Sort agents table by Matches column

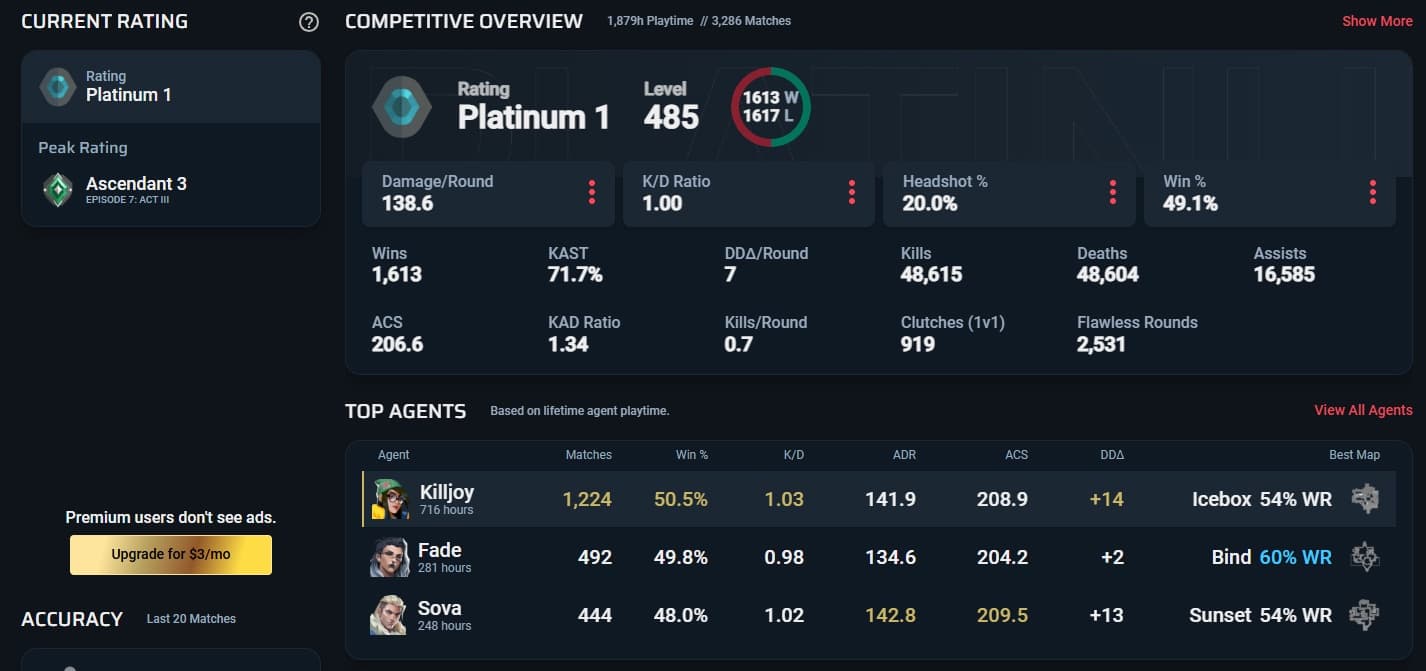588,455
